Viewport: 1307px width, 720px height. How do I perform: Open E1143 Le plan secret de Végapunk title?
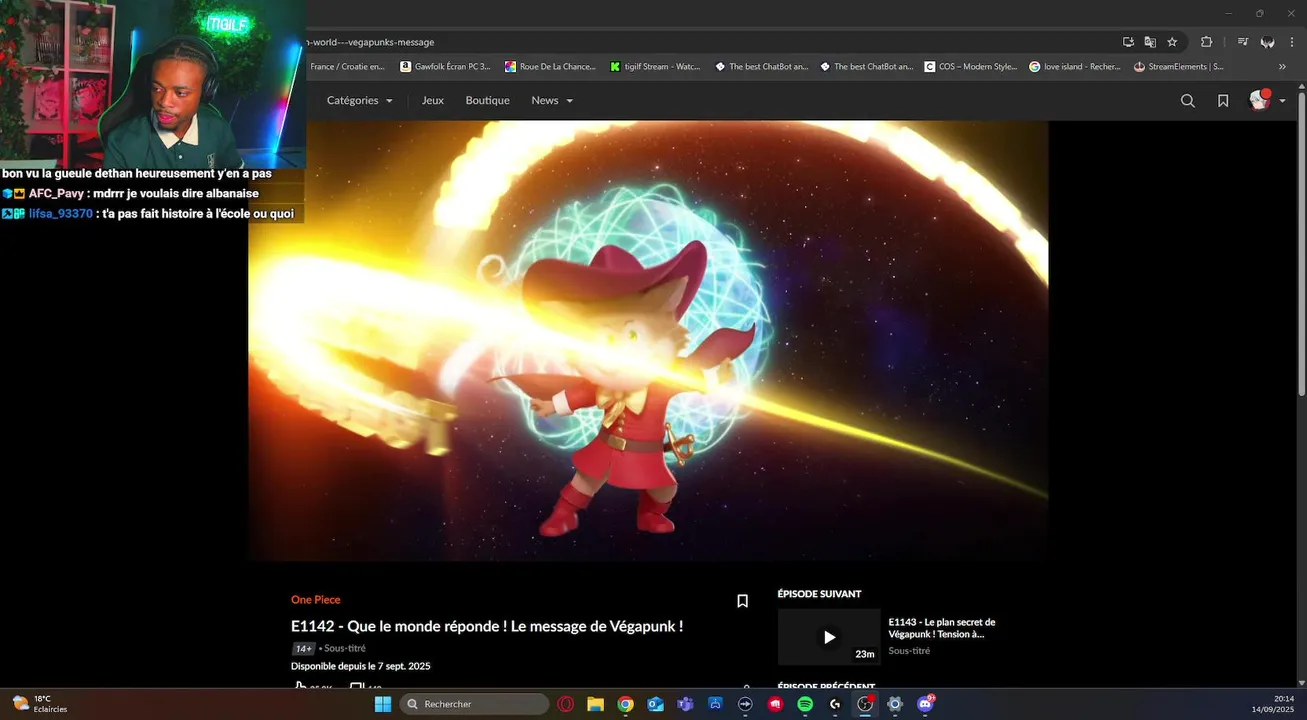pyautogui.click(x=942, y=628)
